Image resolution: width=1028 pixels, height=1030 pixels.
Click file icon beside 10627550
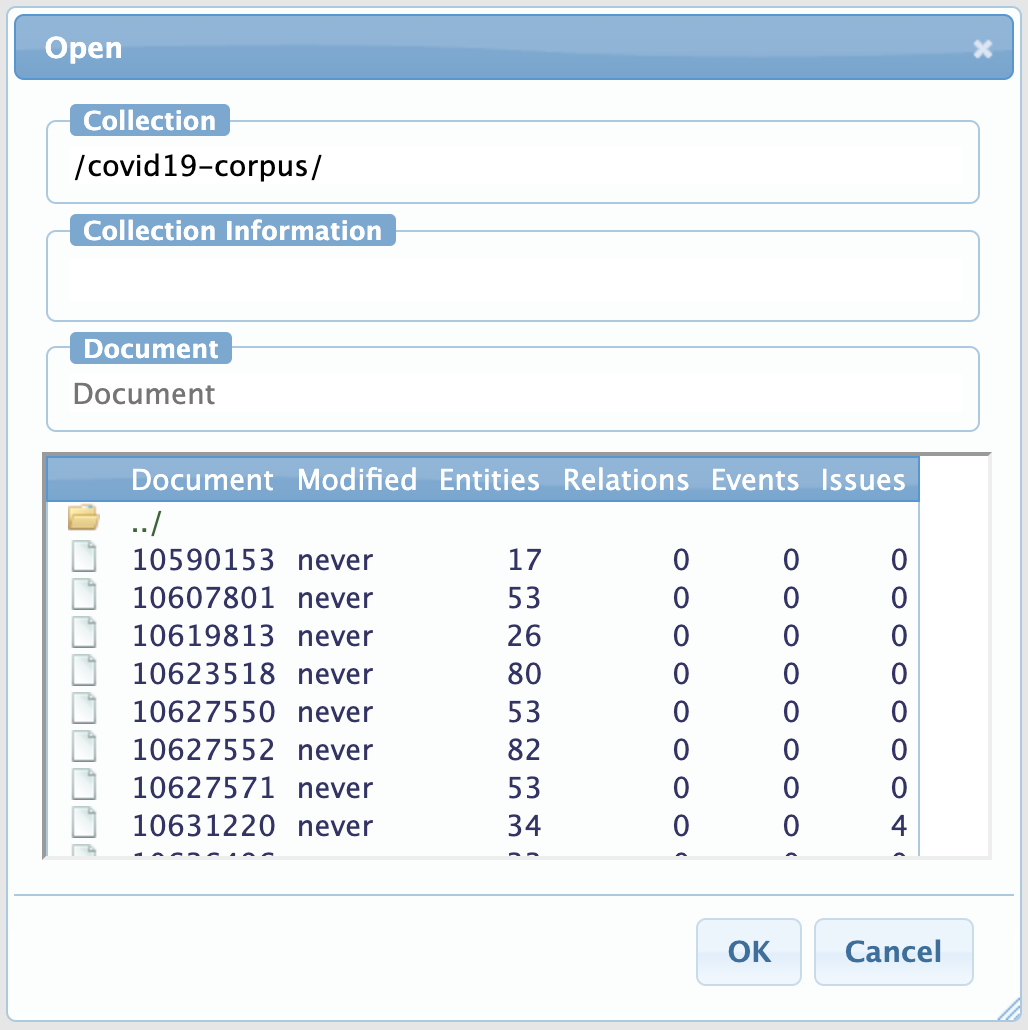tap(85, 711)
